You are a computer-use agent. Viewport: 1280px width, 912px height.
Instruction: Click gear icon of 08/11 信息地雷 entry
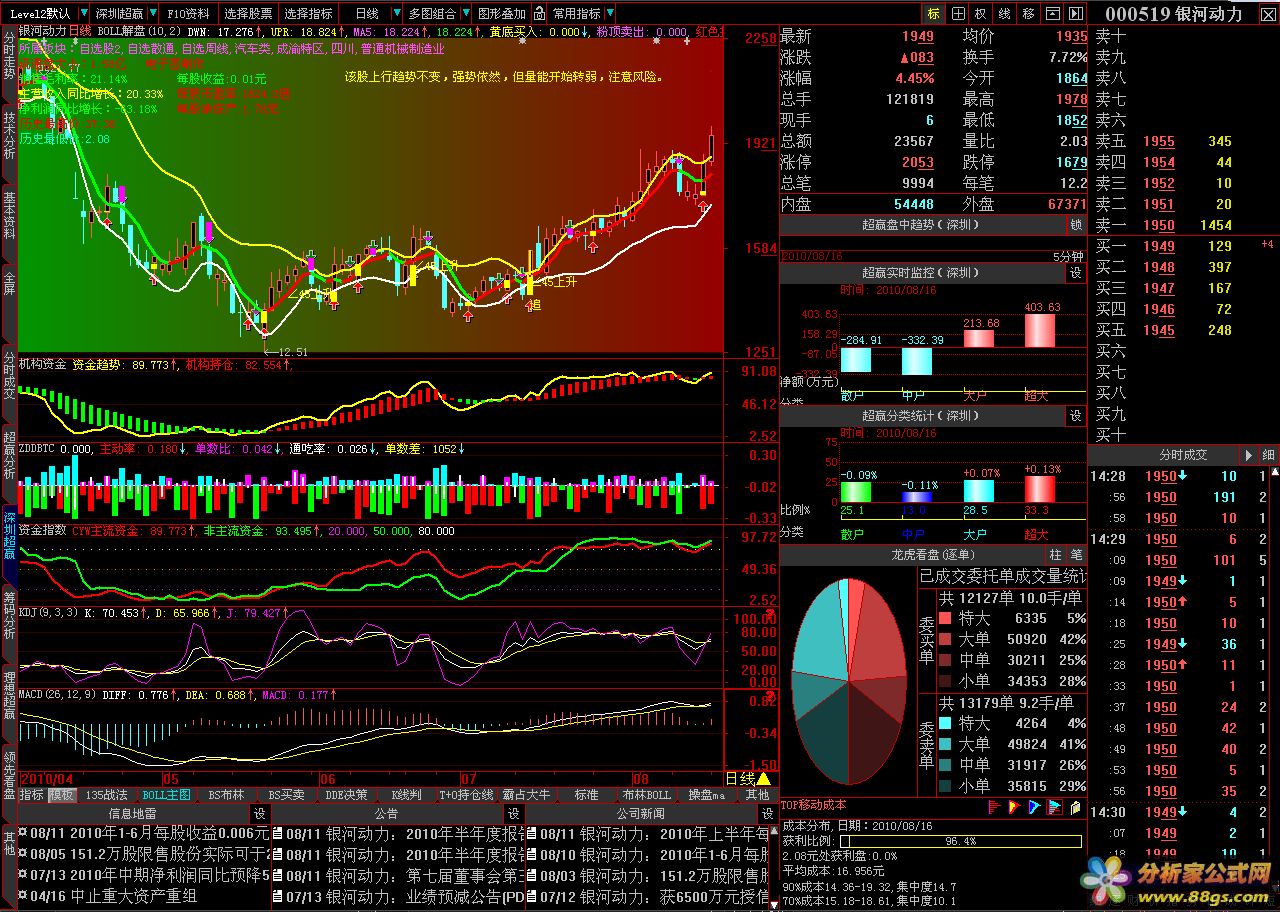[x=23, y=833]
